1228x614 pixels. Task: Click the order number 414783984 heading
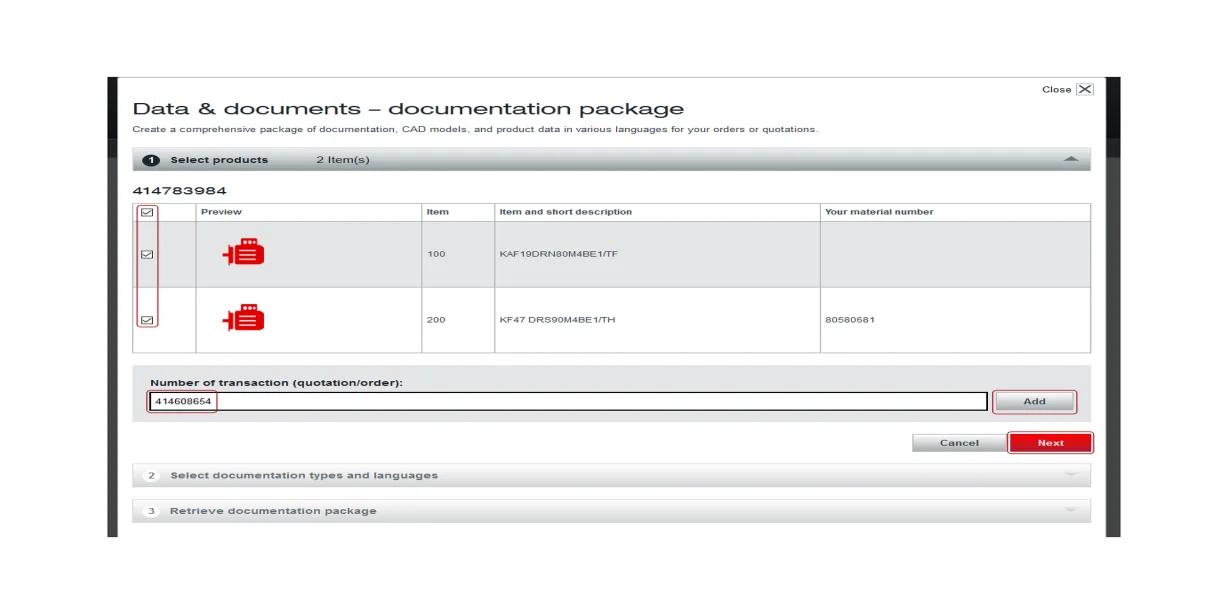[179, 190]
